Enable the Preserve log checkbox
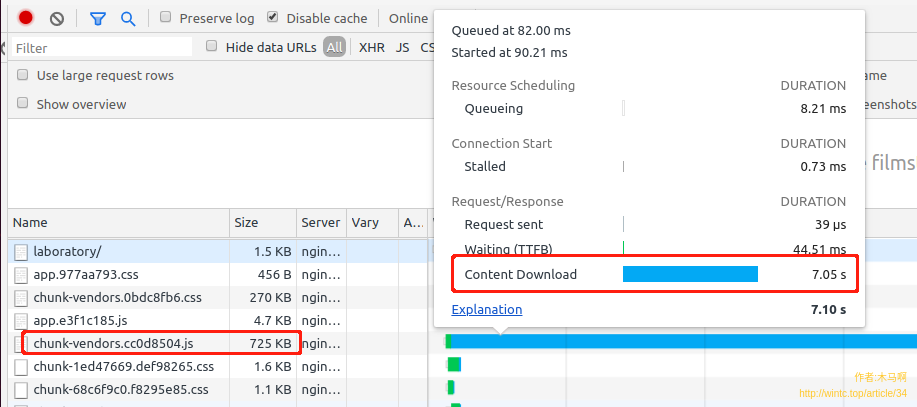The height and width of the screenshot is (407, 917). tap(165, 18)
